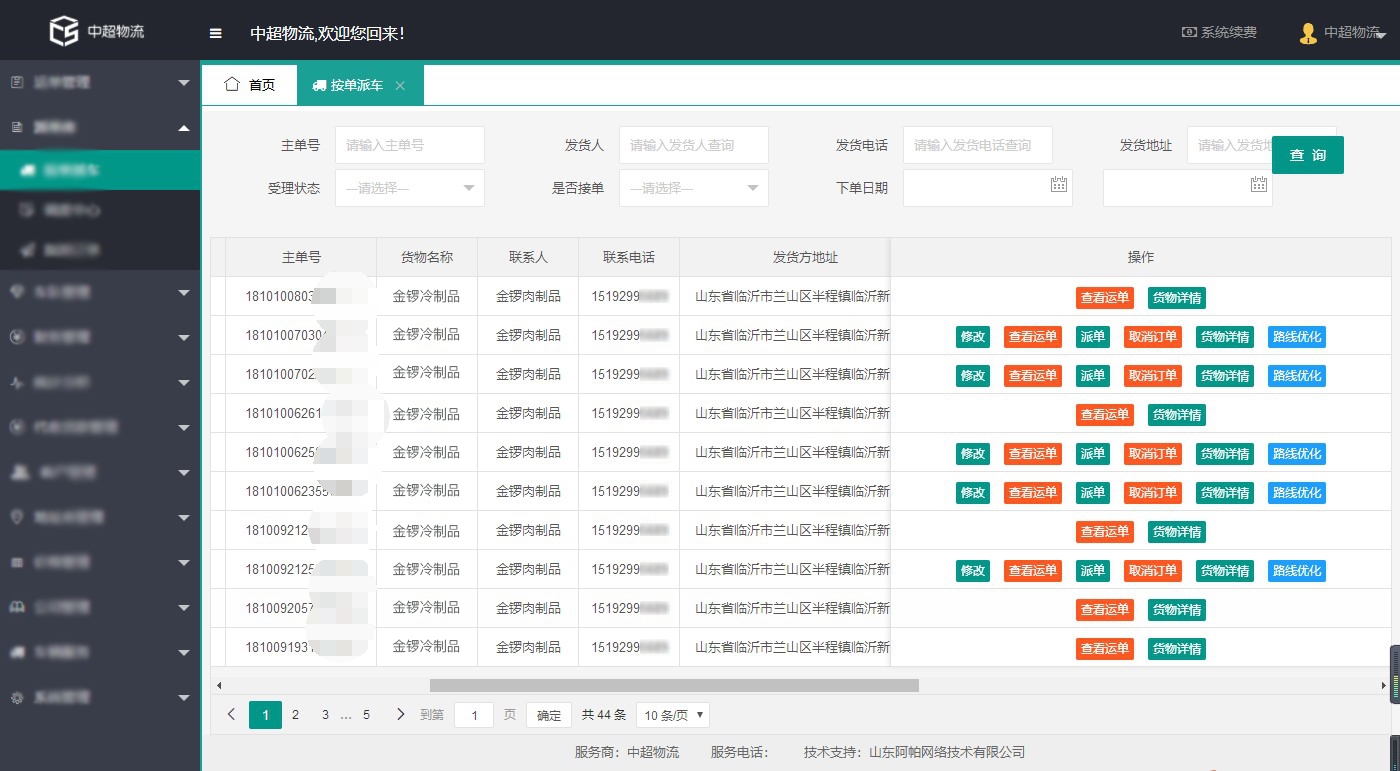
Task: Click 确定 to confirm the page jump
Action: coord(549,715)
